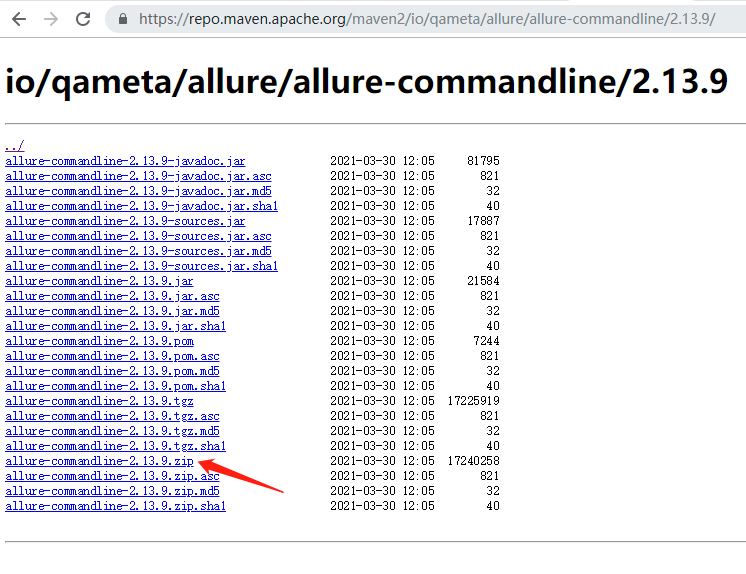Viewport: 746px width, 574px height.
Task: Open allure-commandline-2.13.9.pom link
Action: (99, 341)
